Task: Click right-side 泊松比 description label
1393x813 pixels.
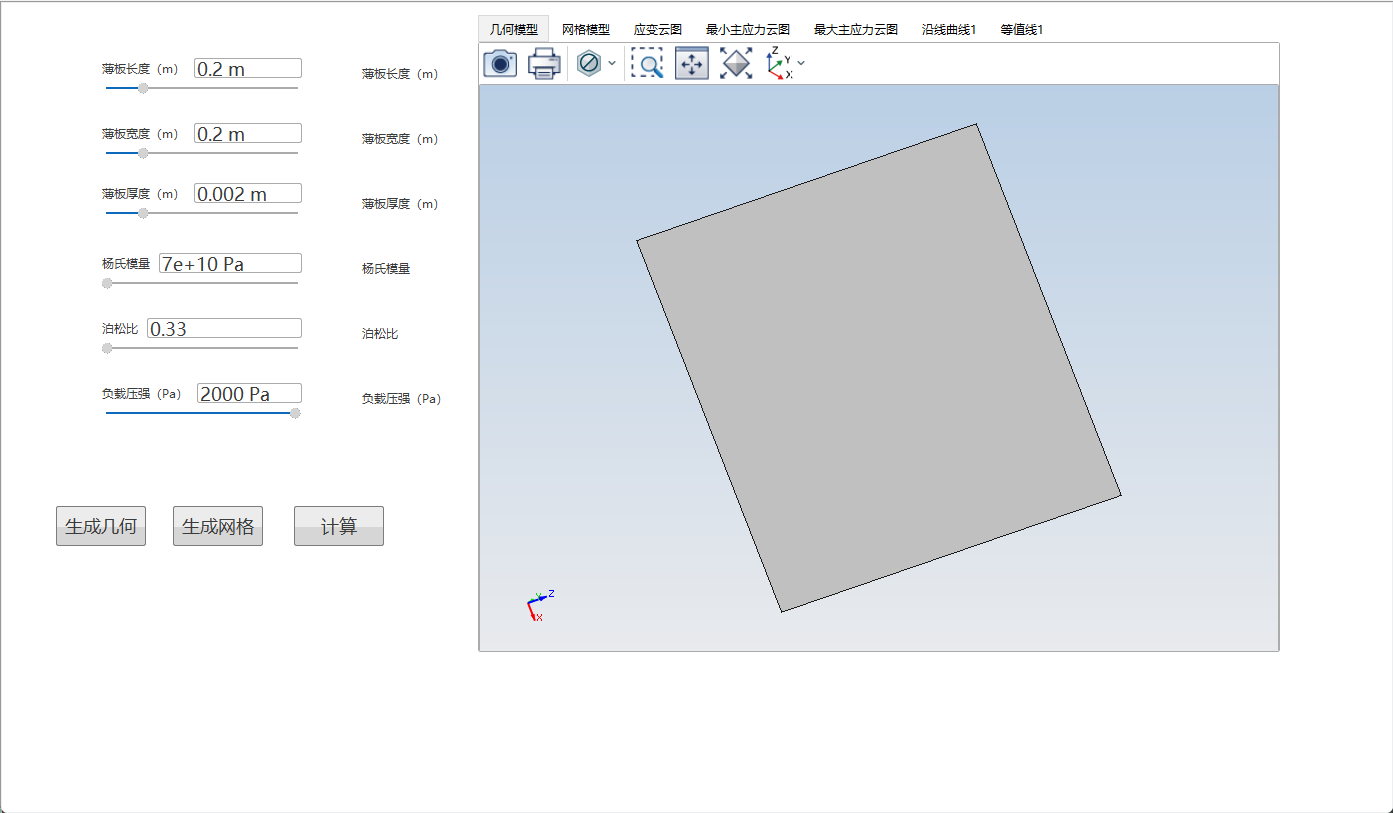Action: click(380, 333)
